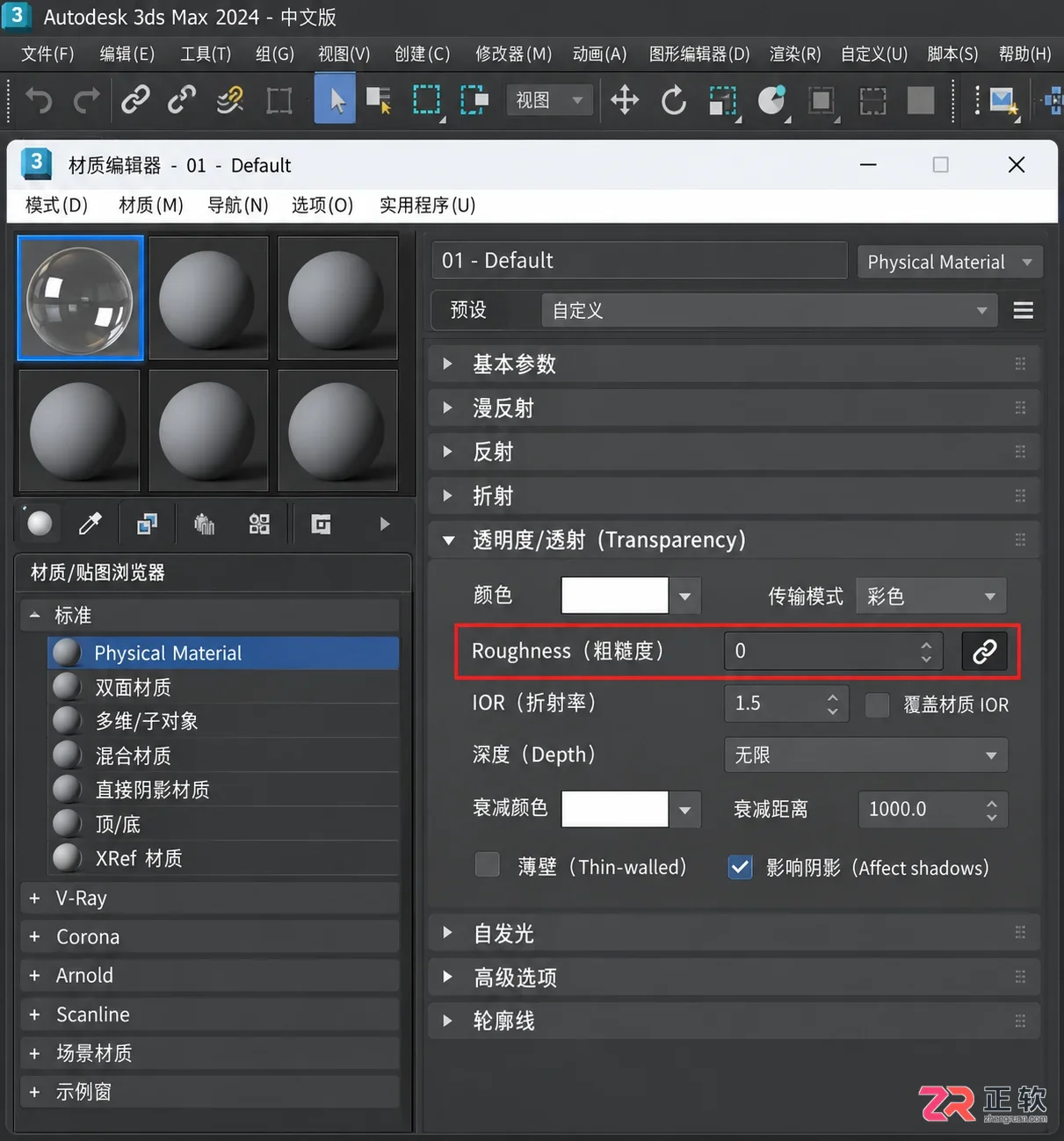This screenshot has height=1141, width=1064.
Task: Choose the Rectangular Selection Region tool
Action: 427,100
